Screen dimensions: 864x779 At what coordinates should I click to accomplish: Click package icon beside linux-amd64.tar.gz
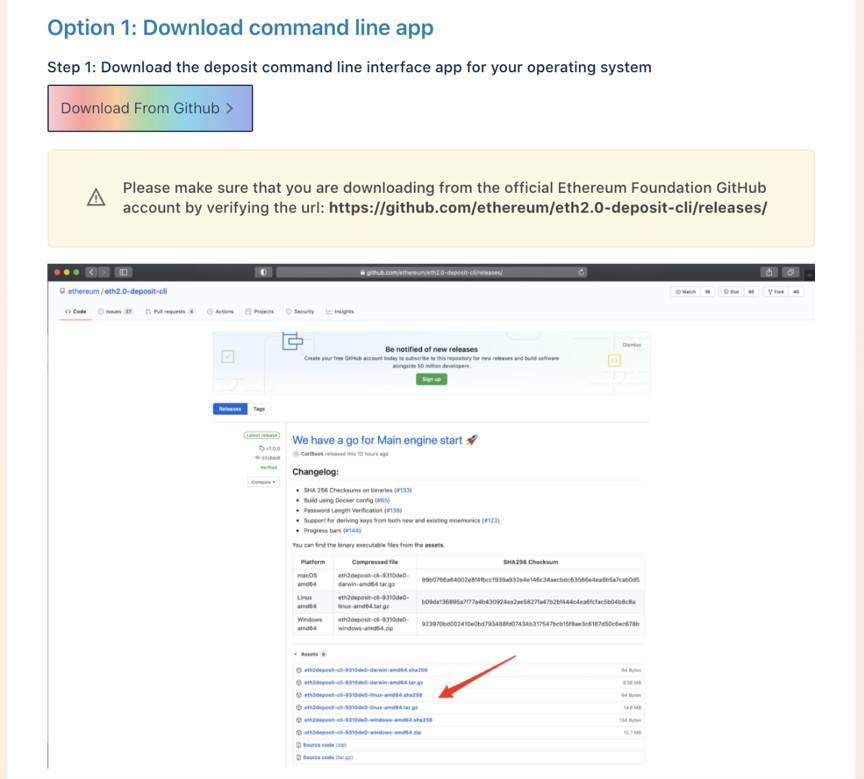pyautogui.click(x=299, y=708)
